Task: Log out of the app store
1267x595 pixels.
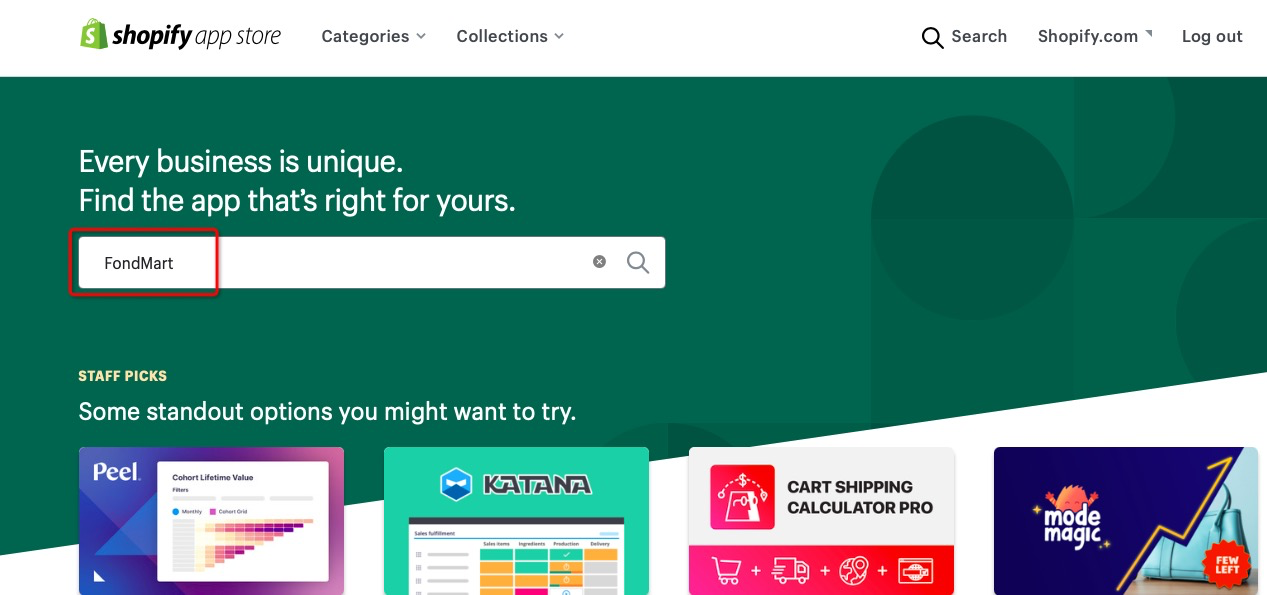Action: [x=1212, y=36]
